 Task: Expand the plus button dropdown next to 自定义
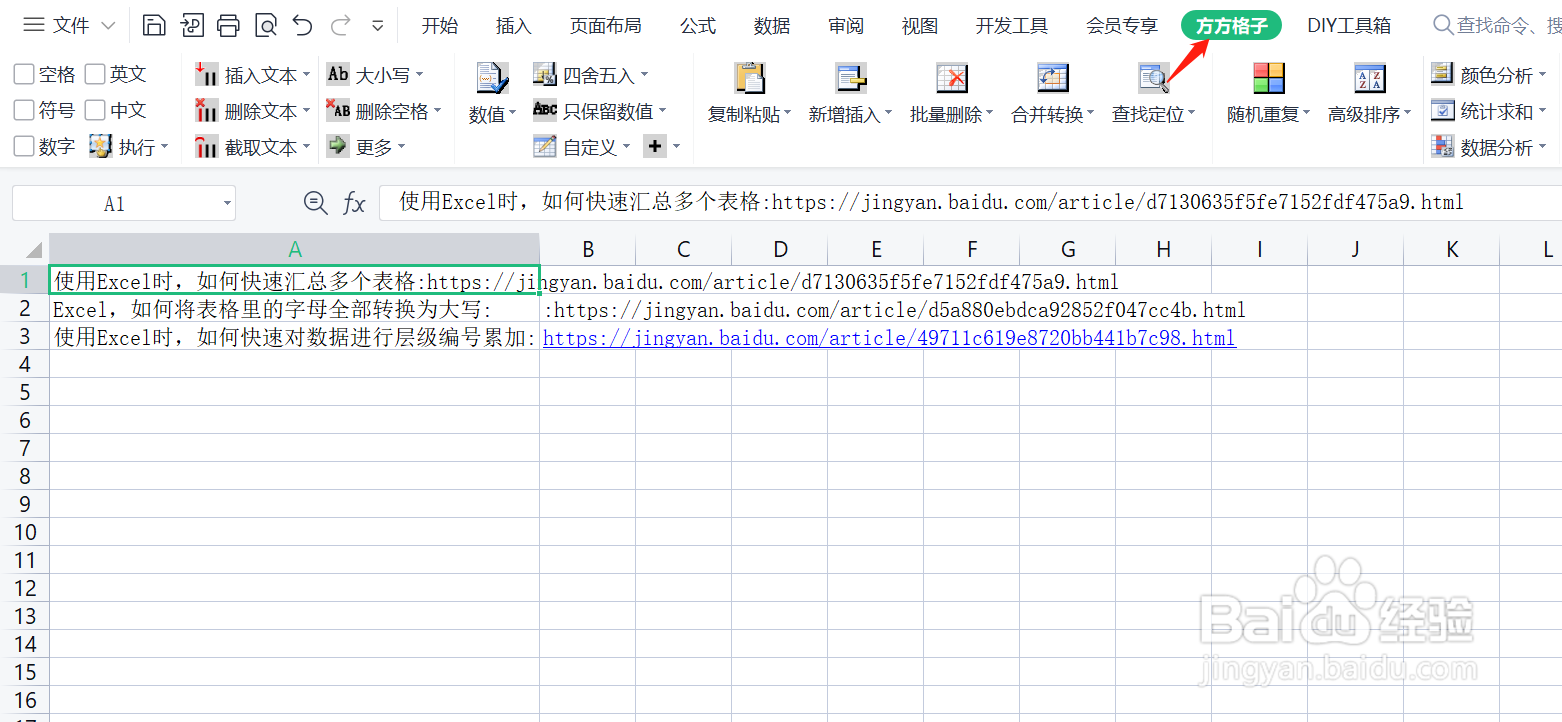[676, 147]
